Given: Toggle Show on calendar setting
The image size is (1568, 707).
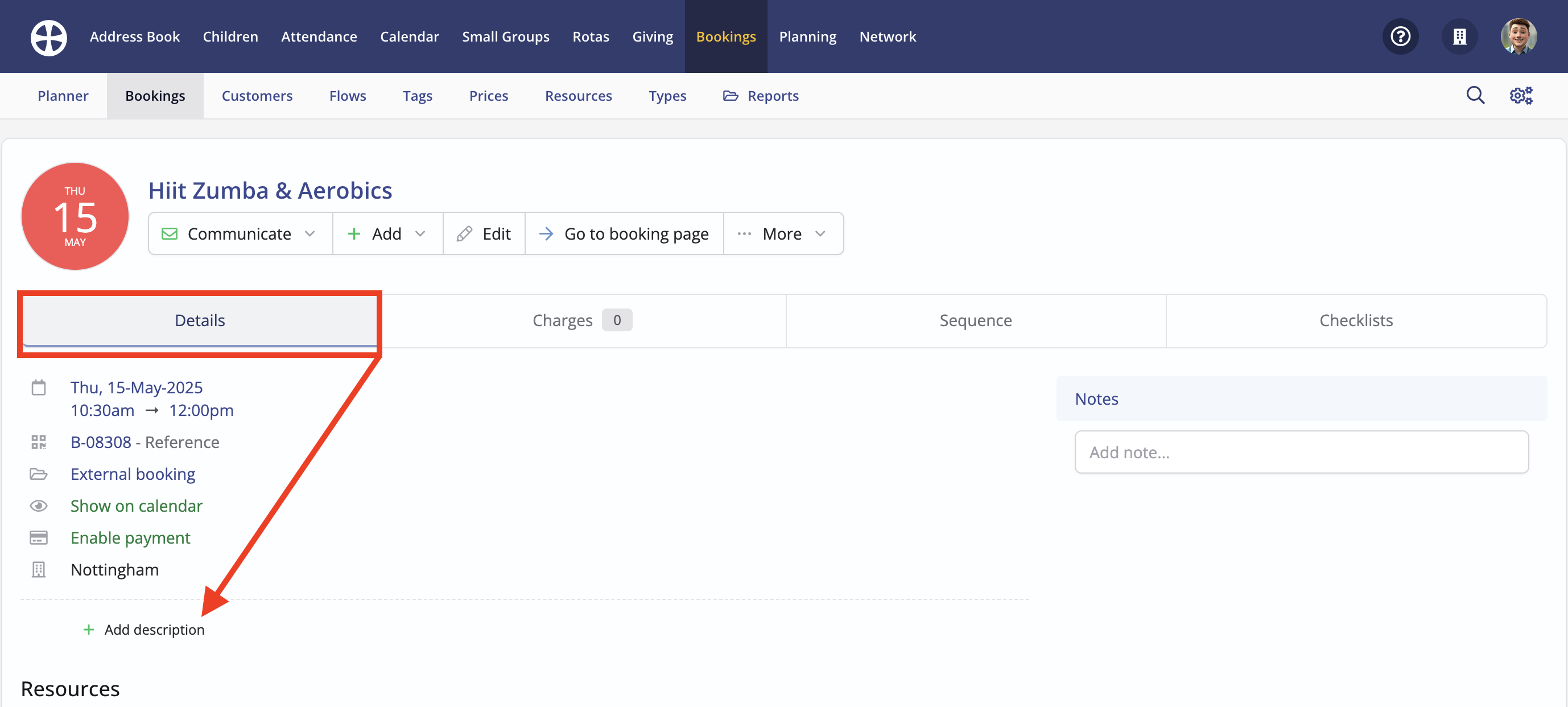Looking at the screenshot, I should [137, 505].
